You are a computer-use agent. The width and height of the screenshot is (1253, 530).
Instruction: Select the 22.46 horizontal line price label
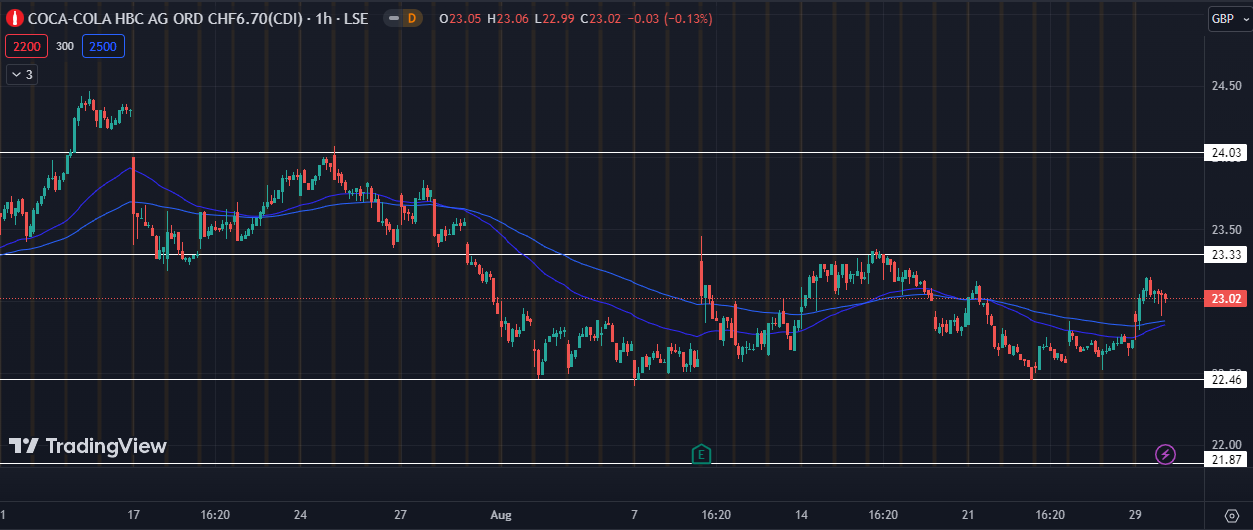click(1226, 379)
